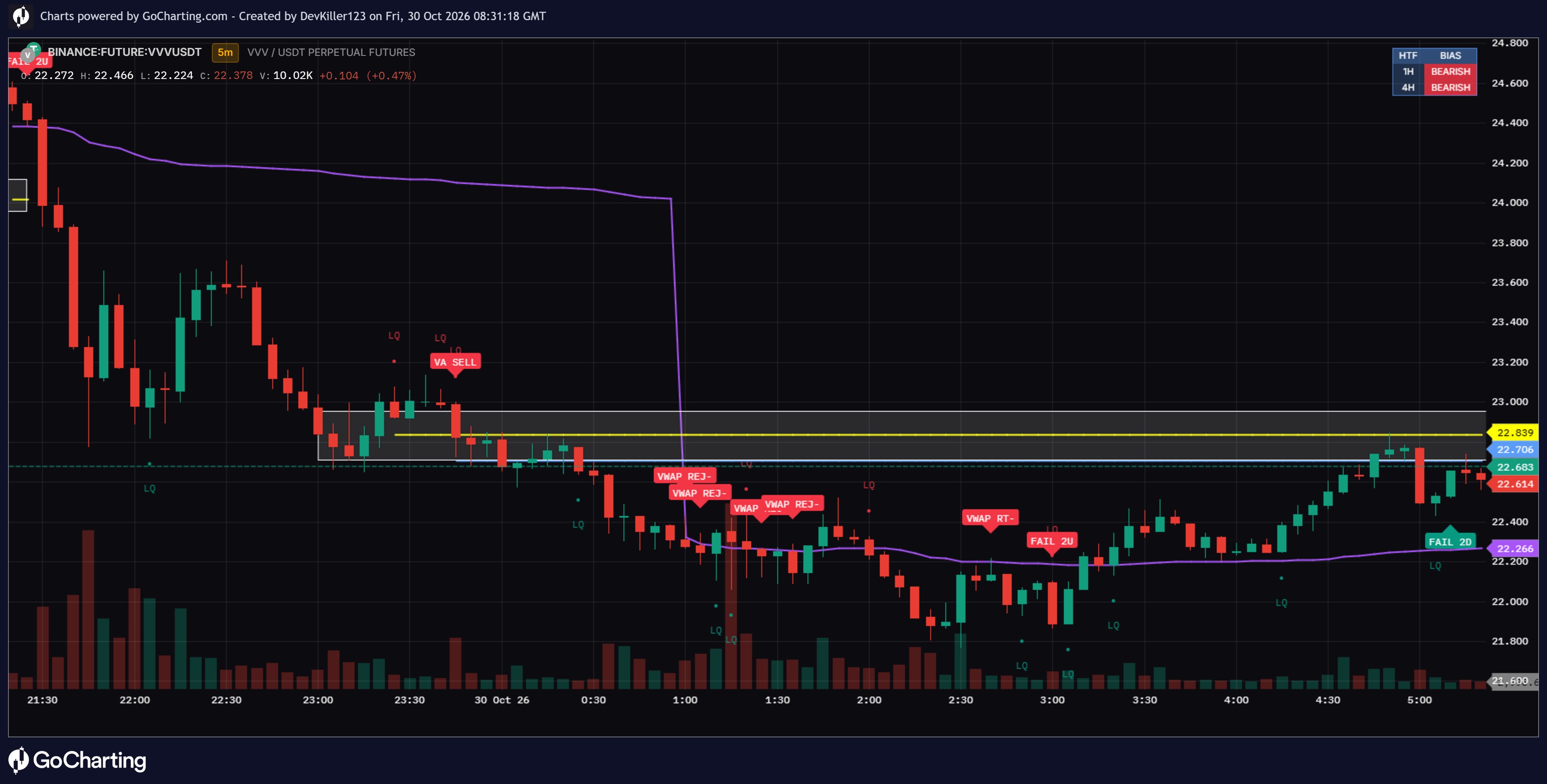
Task: Click the 4:30 time axis label
Action: [x=1328, y=700]
